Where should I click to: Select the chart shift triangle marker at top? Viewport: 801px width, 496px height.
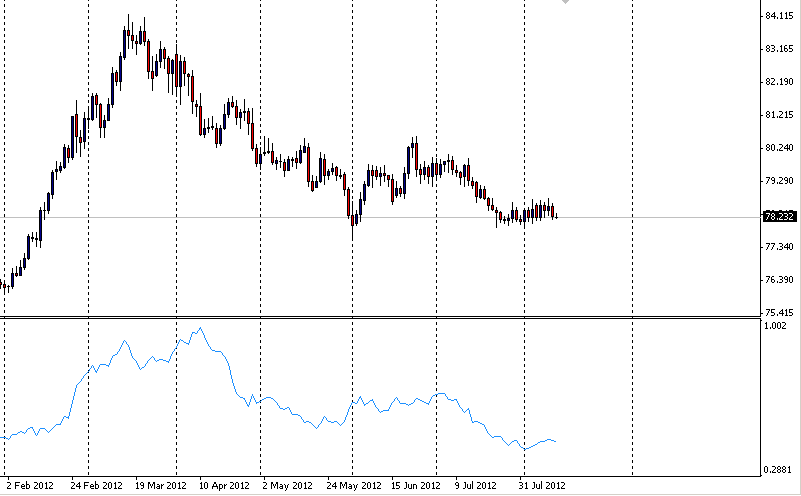tap(565, 2)
